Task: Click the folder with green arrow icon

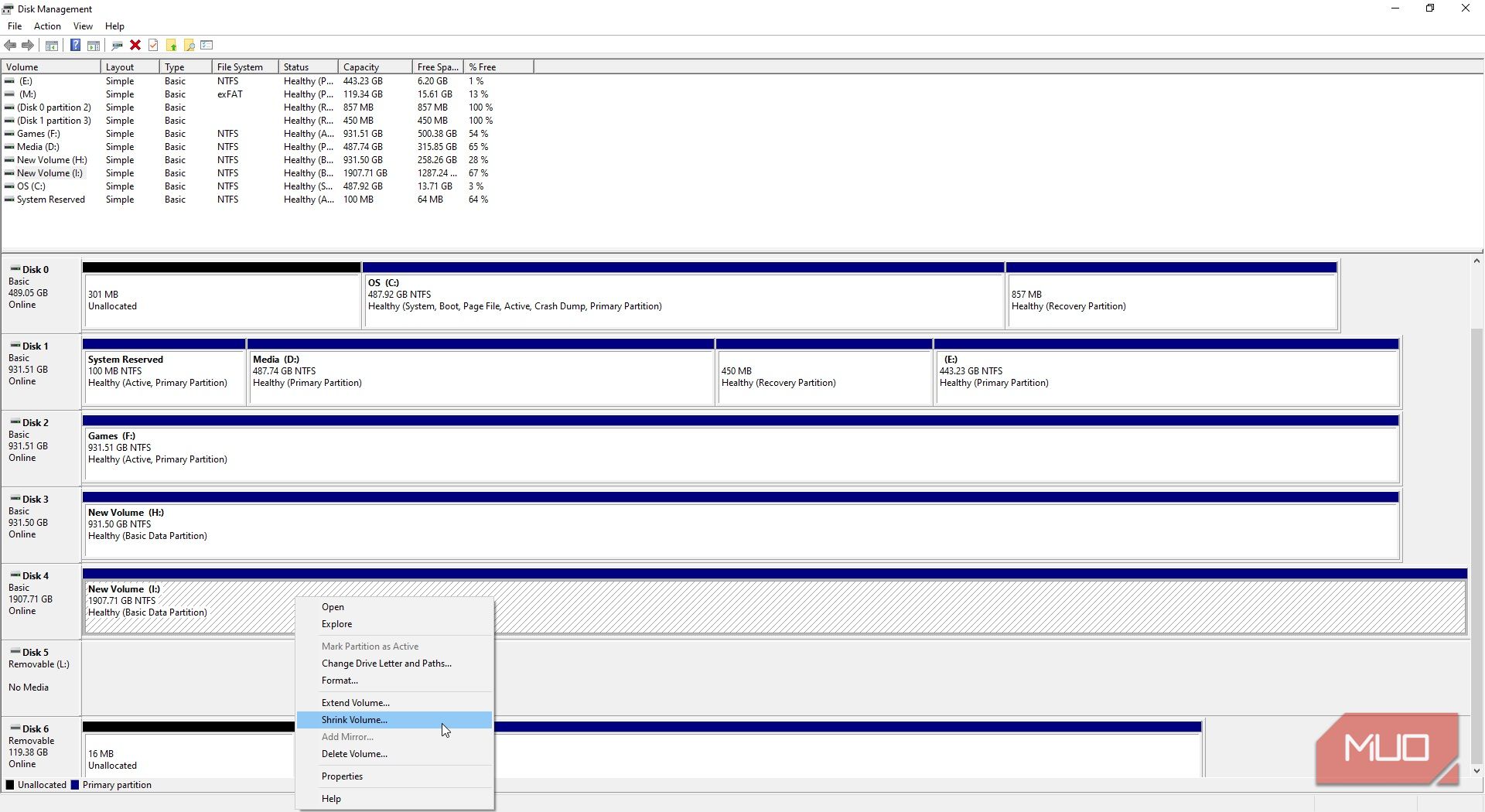Action: click(172, 46)
